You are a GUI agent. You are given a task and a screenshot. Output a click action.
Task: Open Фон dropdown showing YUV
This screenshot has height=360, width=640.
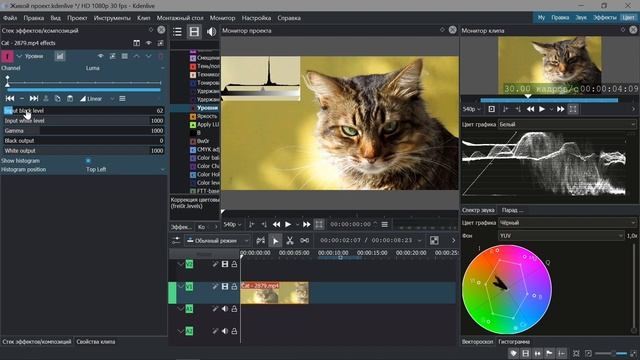tap(561, 236)
